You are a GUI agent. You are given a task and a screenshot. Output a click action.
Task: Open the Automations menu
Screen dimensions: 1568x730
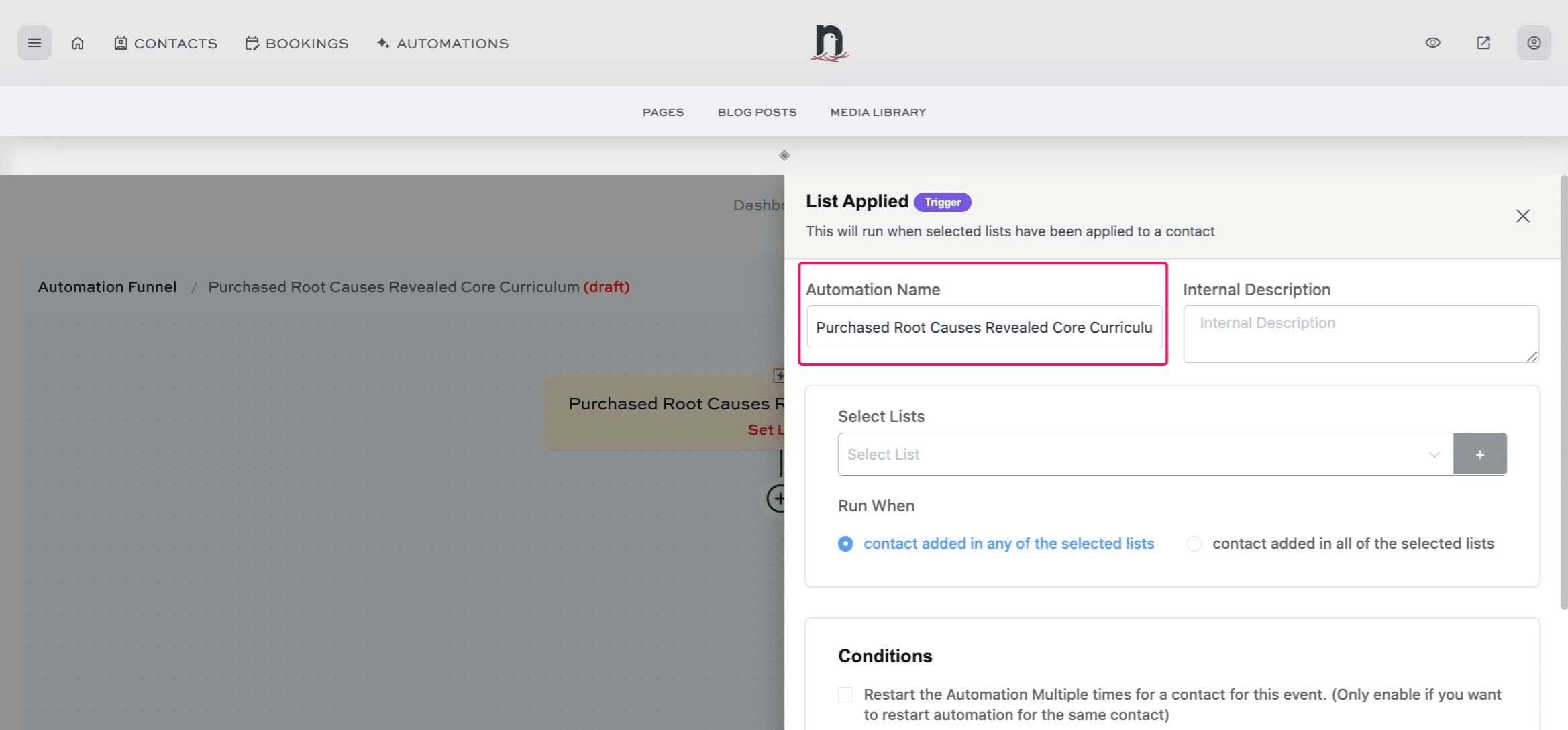tap(443, 44)
